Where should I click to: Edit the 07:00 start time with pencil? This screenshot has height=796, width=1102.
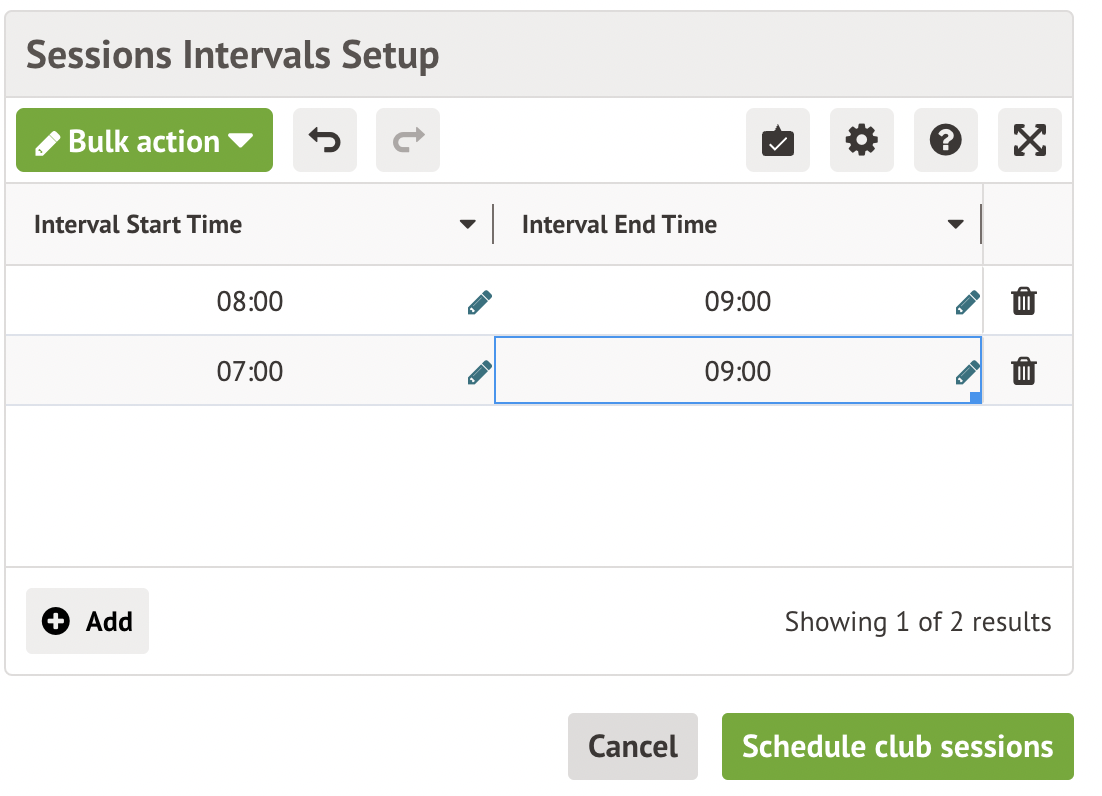pos(480,373)
